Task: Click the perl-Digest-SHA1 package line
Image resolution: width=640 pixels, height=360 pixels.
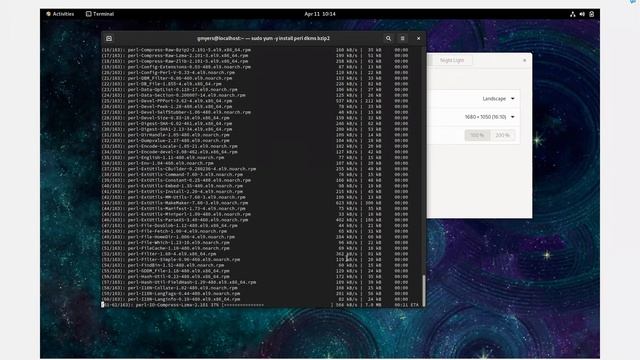Action: [255, 129]
